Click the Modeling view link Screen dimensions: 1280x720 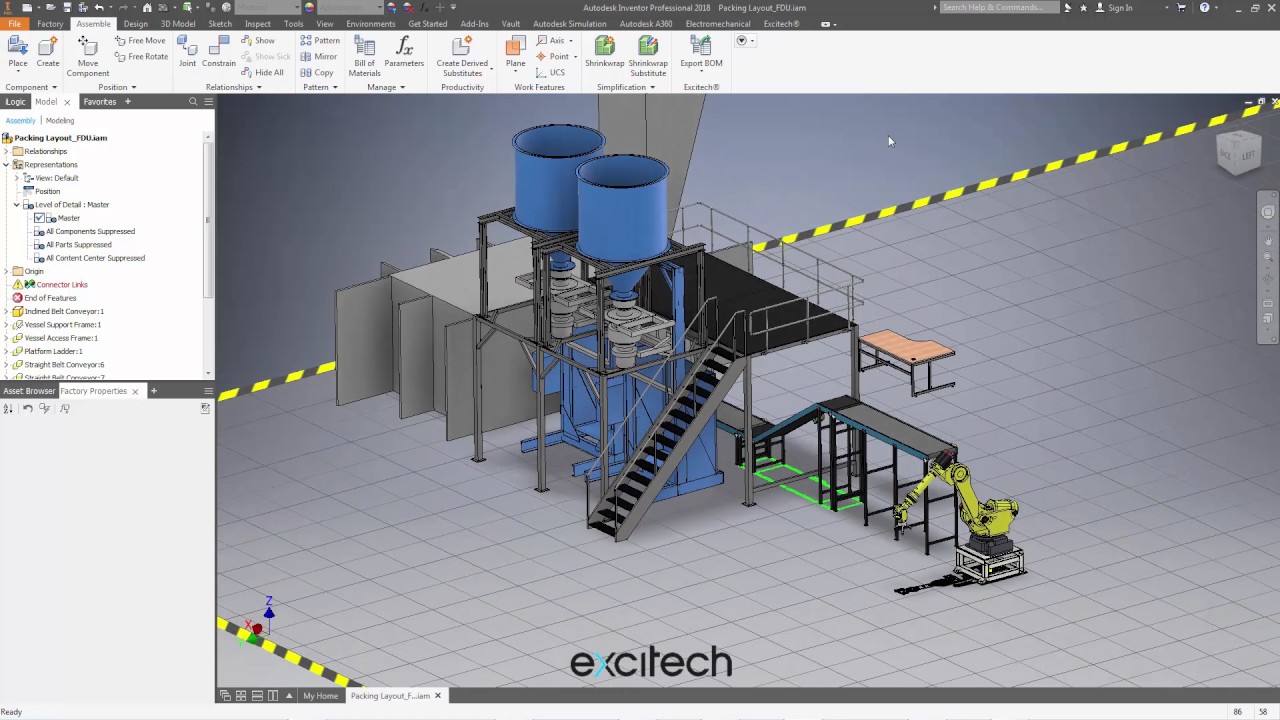(60, 121)
